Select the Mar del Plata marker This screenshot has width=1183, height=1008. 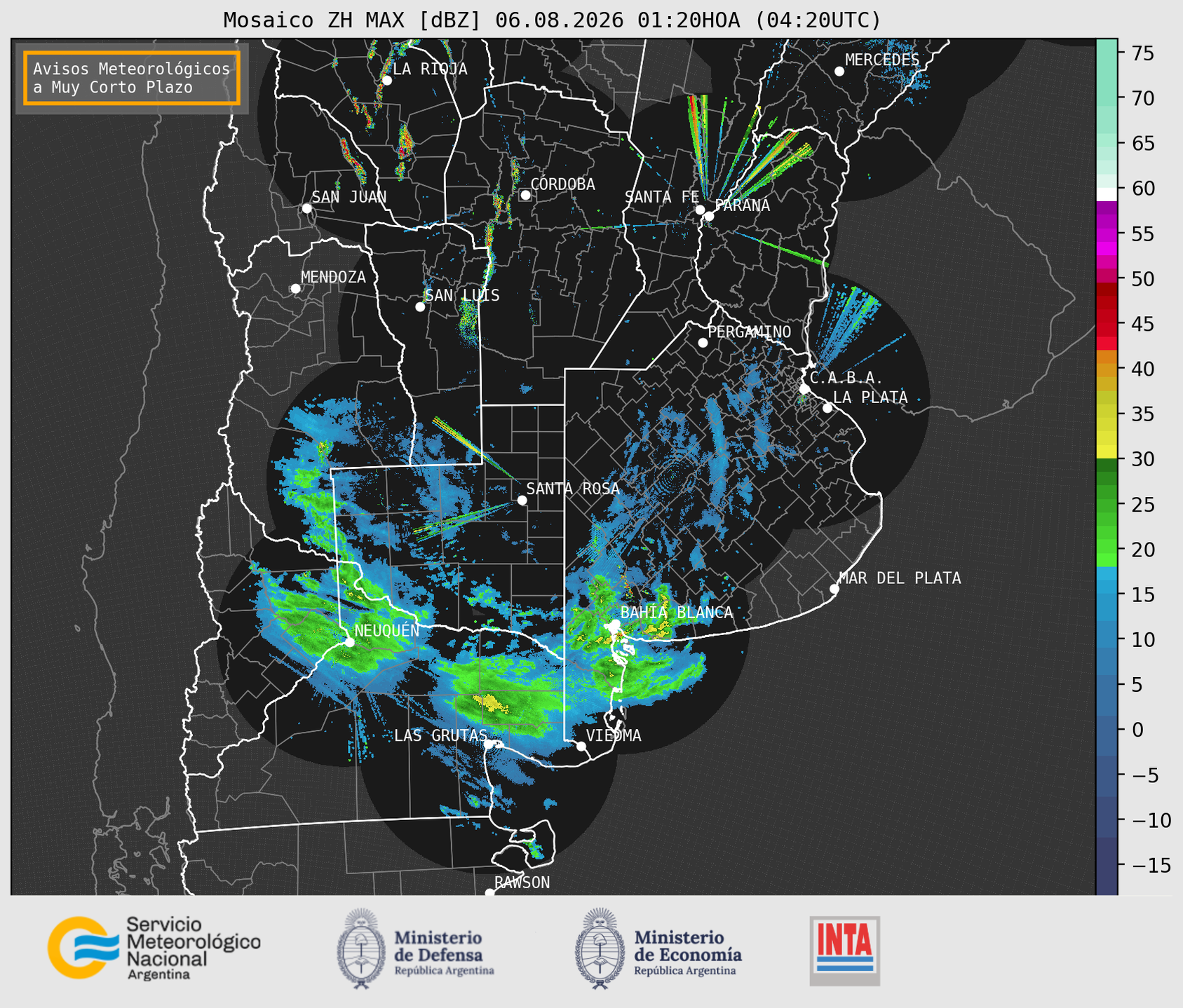pos(834,589)
